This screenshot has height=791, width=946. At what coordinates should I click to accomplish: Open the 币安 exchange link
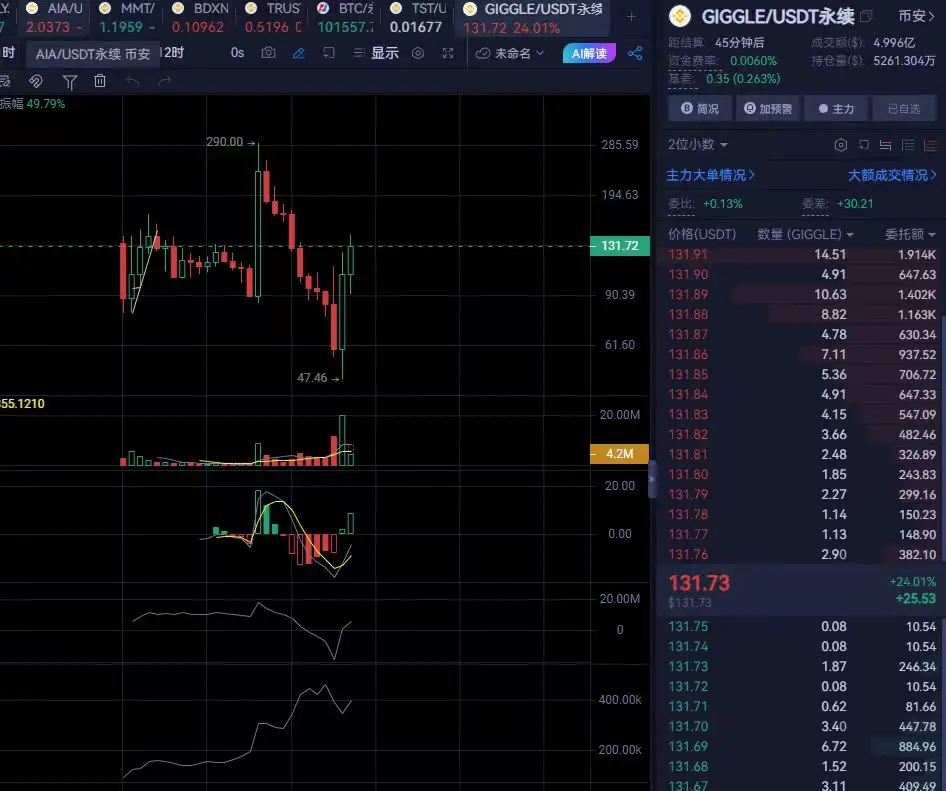click(x=916, y=16)
